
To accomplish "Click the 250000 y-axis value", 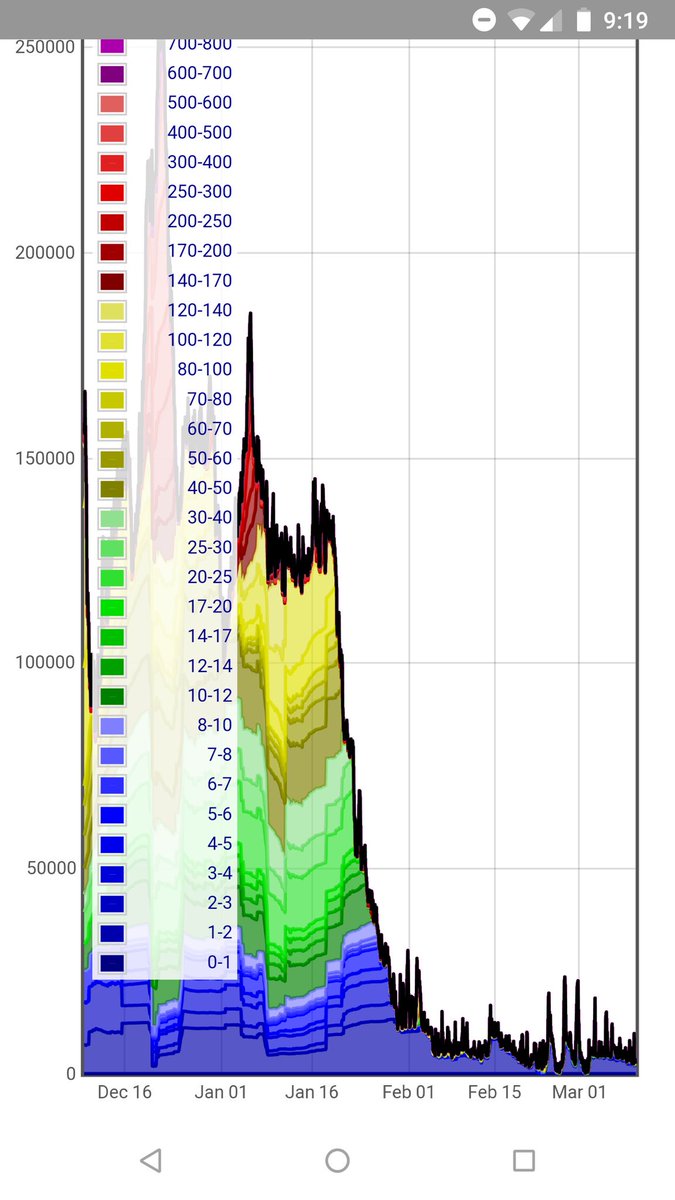I will tap(45, 47).
